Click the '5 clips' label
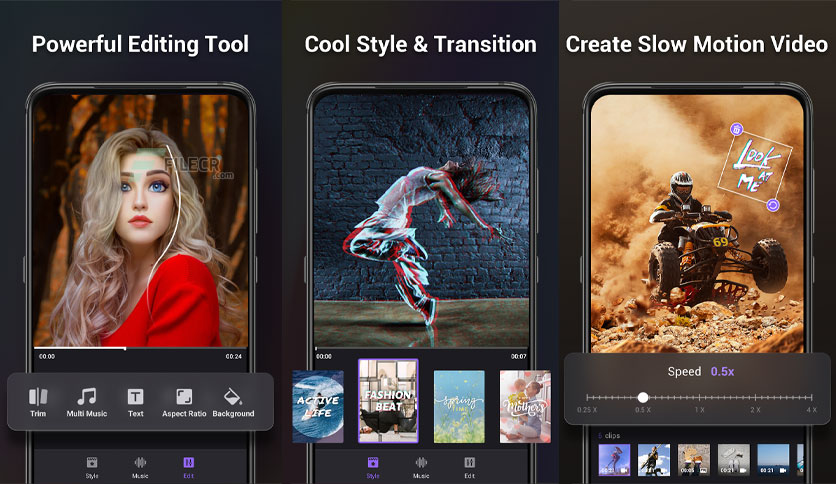836x484 pixels. click(609, 435)
